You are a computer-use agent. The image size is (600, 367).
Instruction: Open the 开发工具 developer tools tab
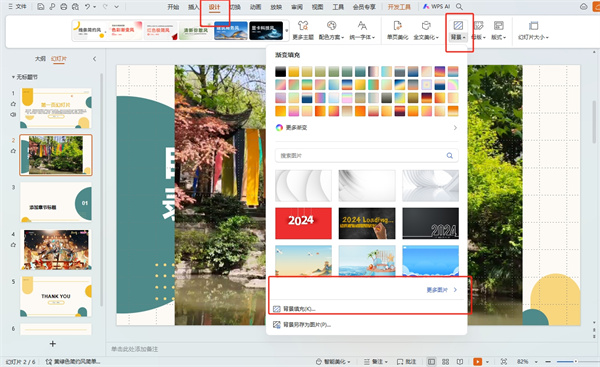click(x=399, y=7)
